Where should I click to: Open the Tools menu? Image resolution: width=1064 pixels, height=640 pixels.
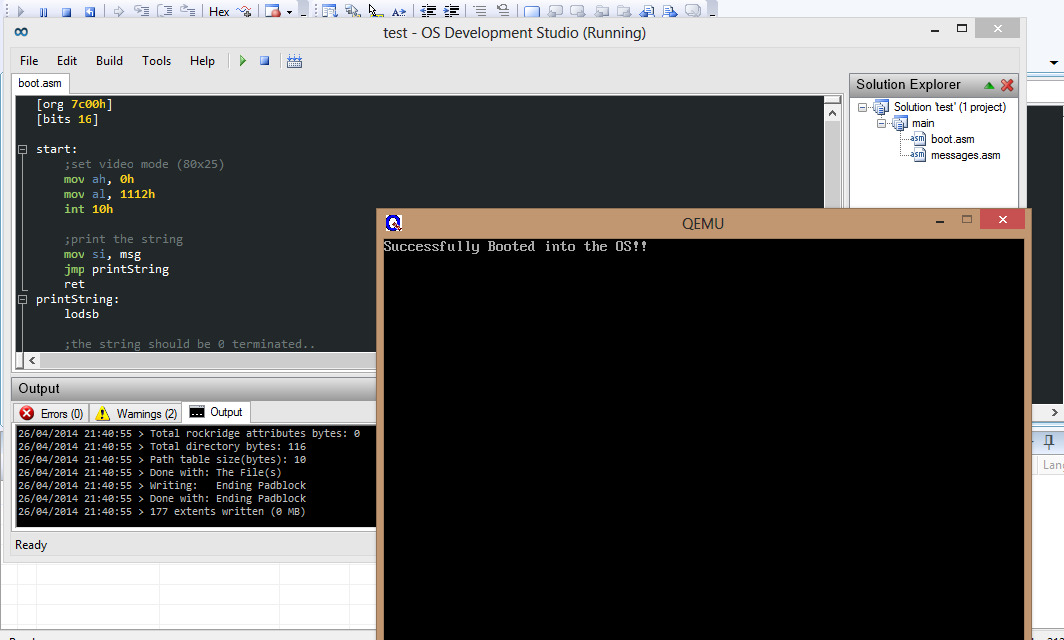(x=156, y=61)
